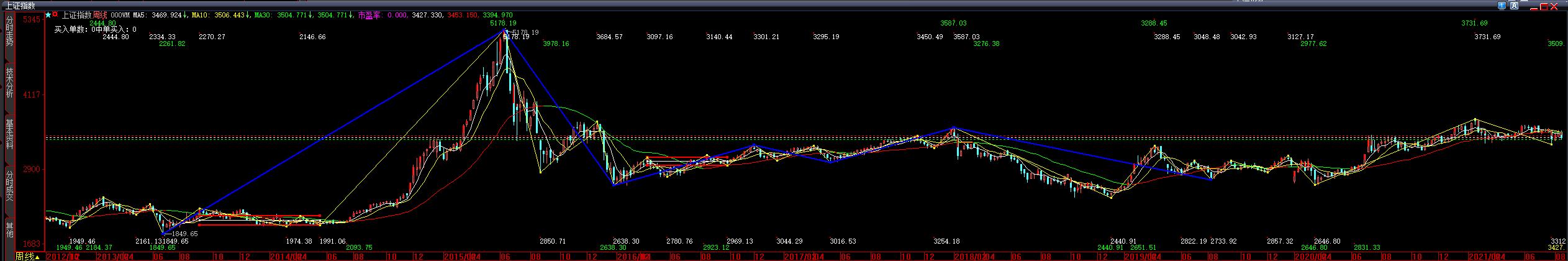The height and width of the screenshot is (261, 1568).
Task: Click the white 2850.71 bottom value label
Action: coord(553,240)
